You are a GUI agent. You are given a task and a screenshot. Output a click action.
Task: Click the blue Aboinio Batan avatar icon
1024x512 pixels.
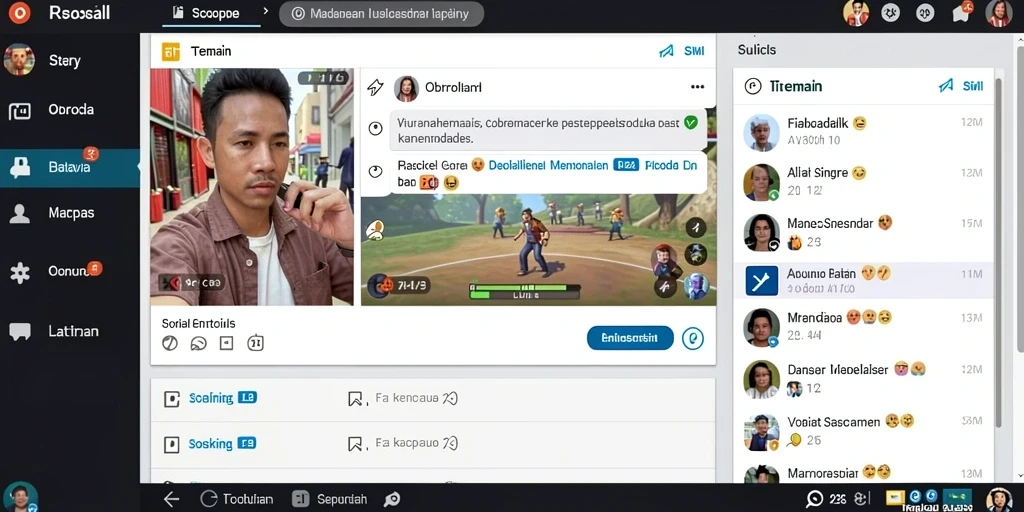point(761,281)
